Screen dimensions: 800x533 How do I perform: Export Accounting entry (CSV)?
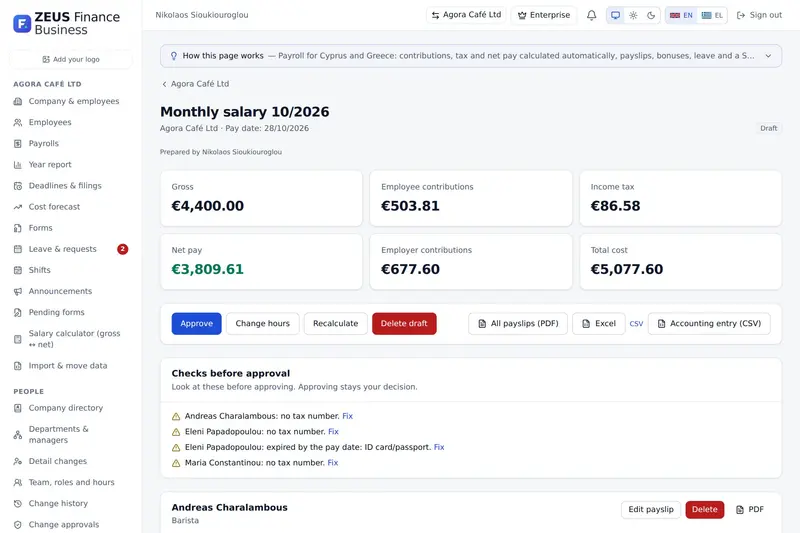click(709, 323)
